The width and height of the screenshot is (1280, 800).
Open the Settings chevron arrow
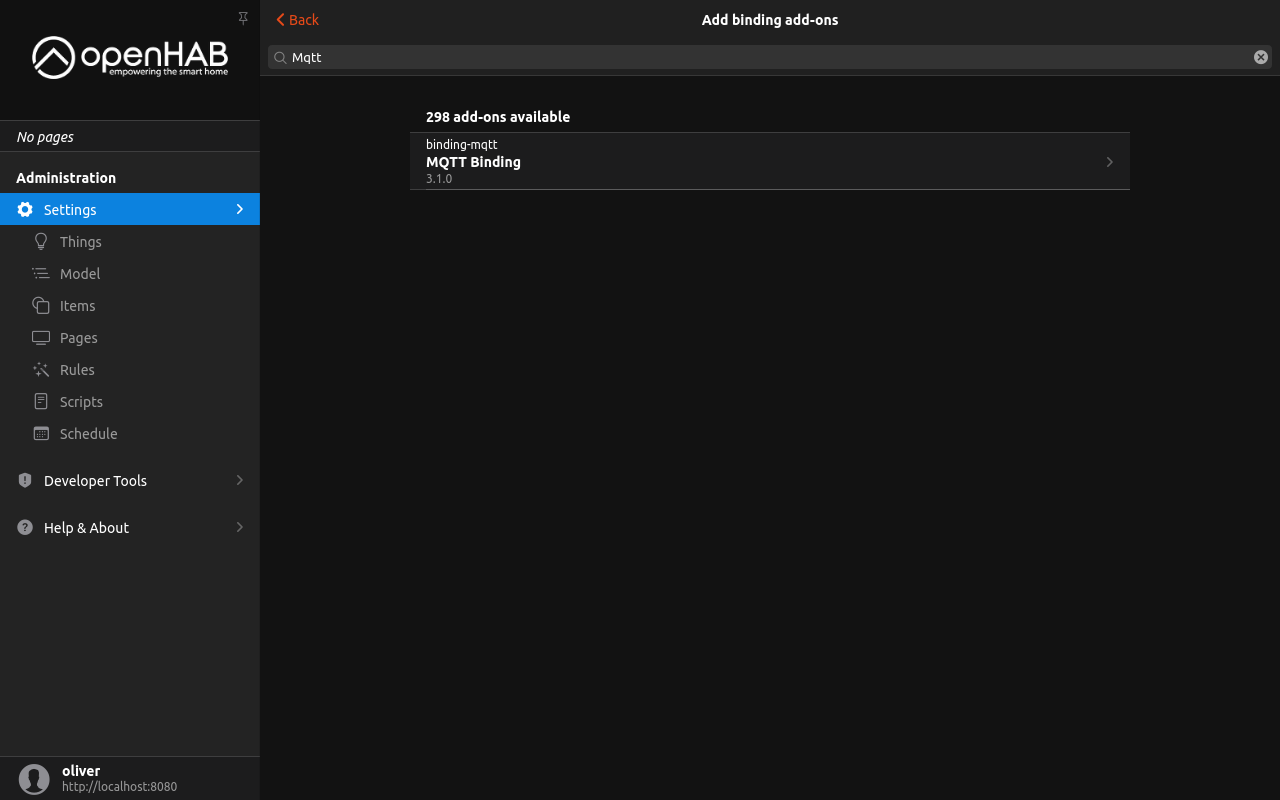click(240, 209)
